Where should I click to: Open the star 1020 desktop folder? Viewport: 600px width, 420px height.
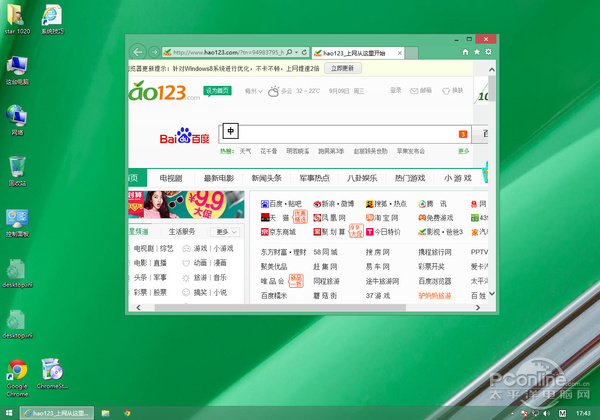pos(17,19)
